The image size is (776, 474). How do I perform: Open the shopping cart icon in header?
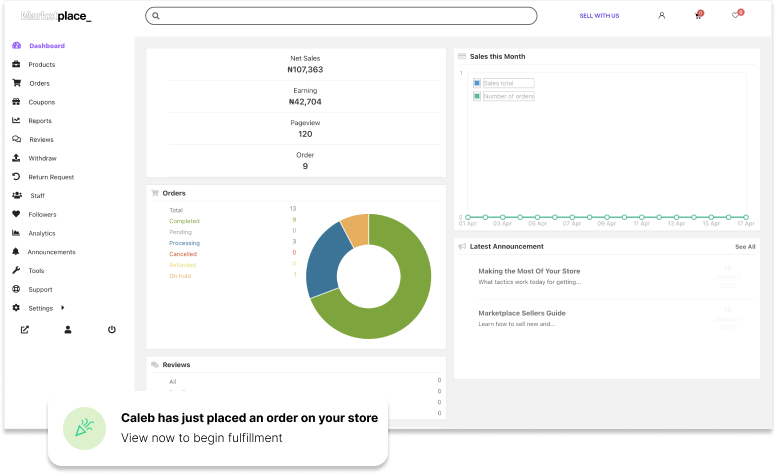pos(698,16)
